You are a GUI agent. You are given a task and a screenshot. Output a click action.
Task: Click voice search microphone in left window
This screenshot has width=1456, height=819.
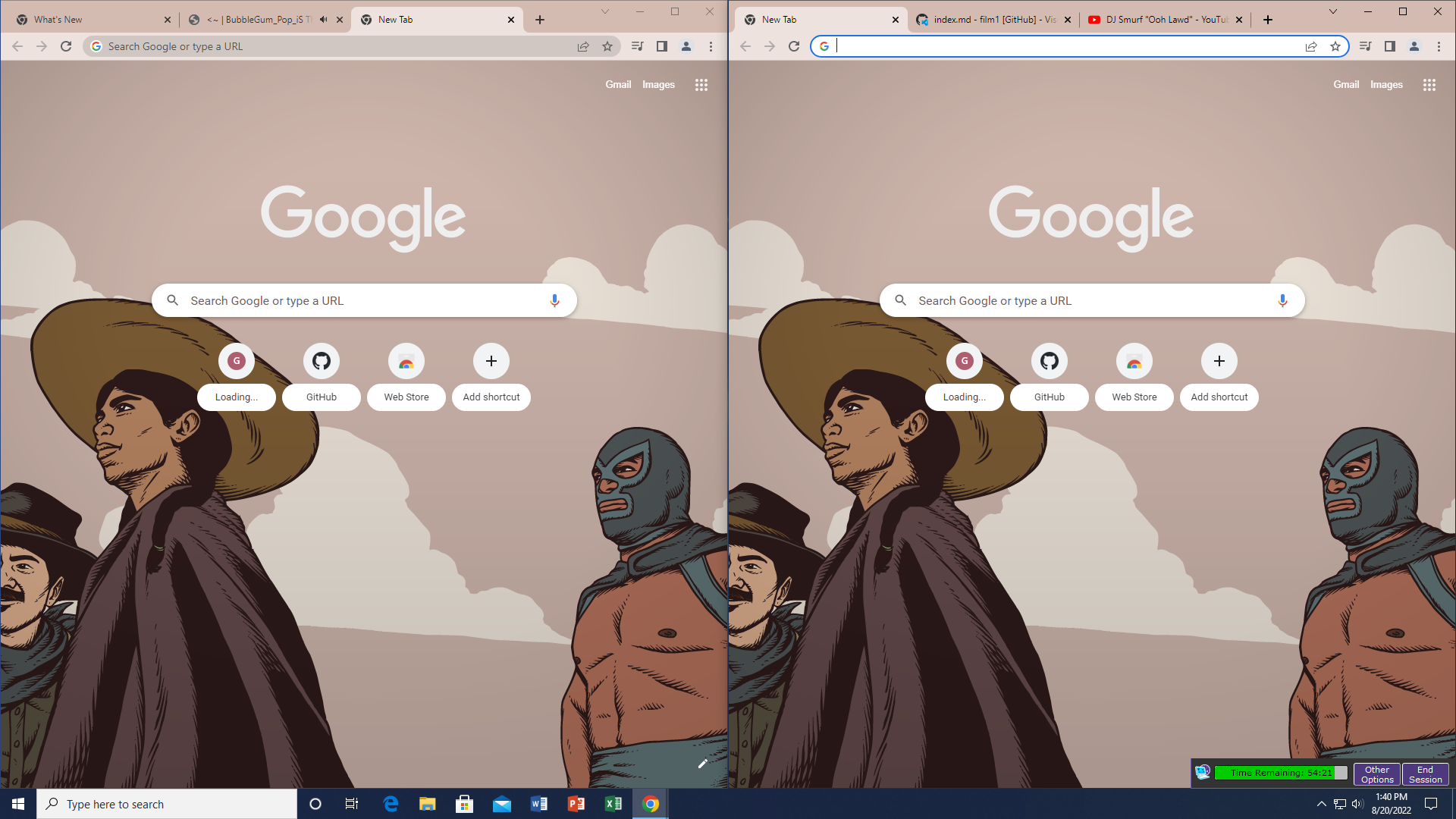point(554,300)
